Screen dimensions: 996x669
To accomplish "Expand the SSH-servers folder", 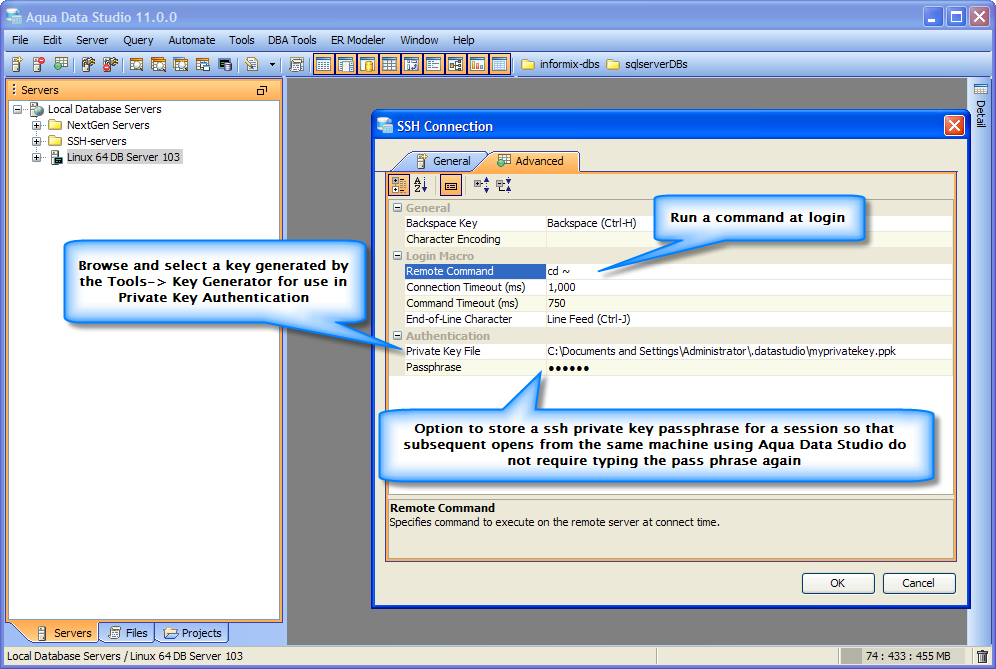I will (36, 141).
